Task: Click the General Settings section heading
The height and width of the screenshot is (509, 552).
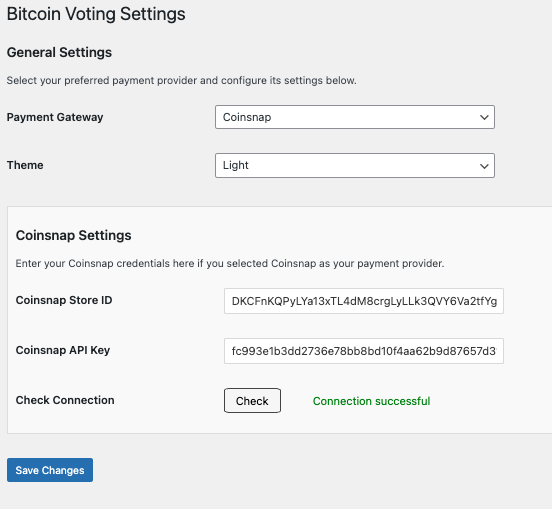Action: 59,52
